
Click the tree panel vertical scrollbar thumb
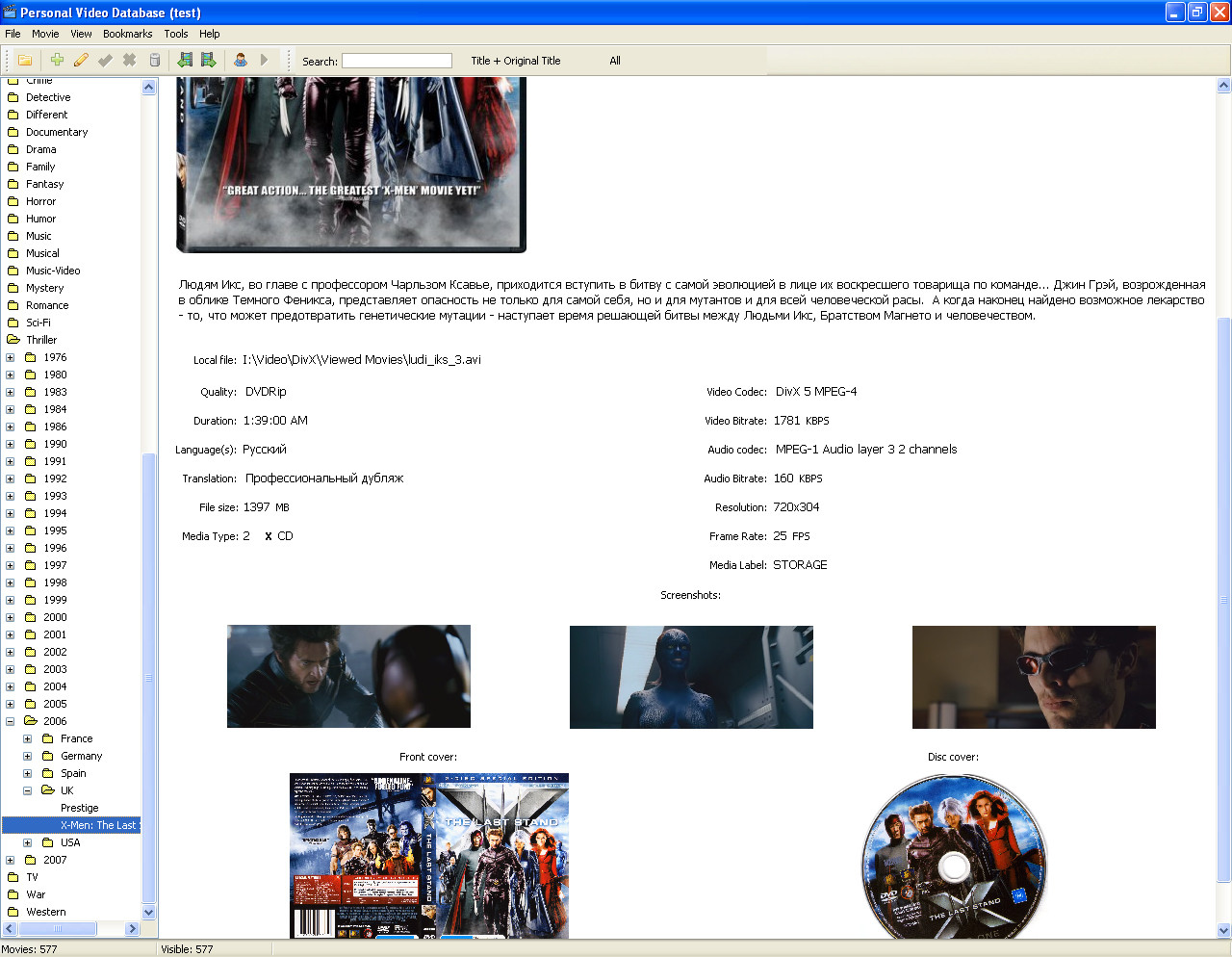[x=149, y=678]
